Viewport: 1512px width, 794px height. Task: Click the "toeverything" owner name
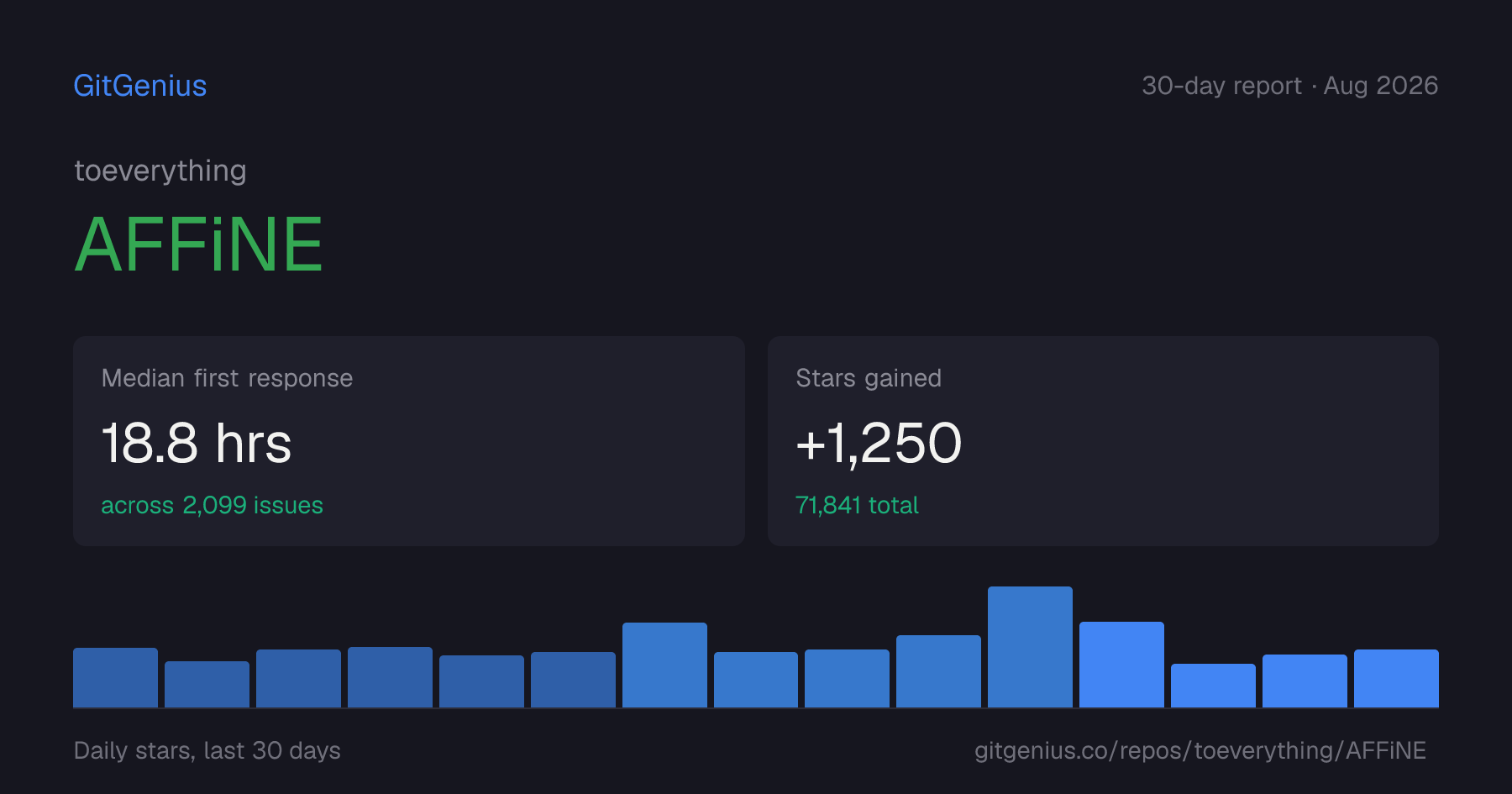point(160,171)
